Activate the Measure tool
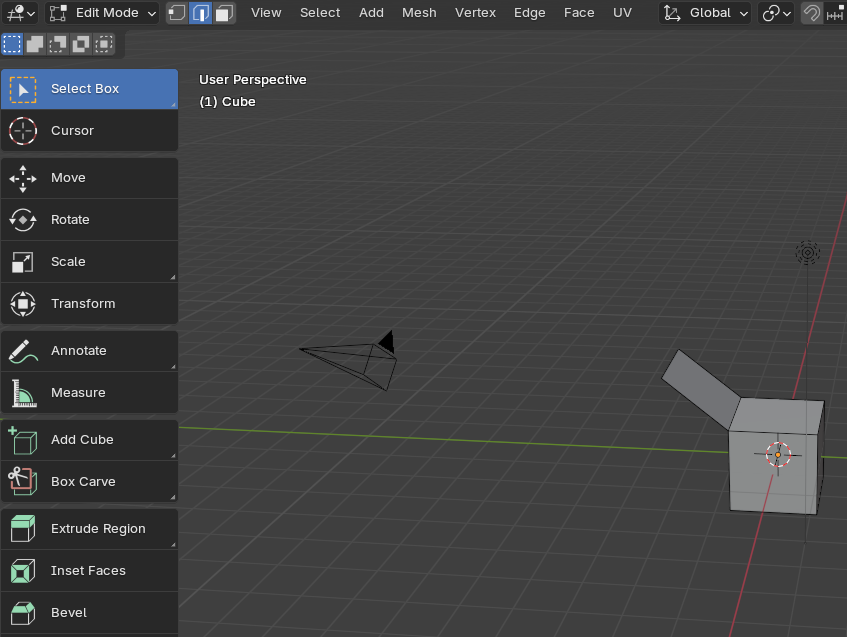Viewport: 847px width, 637px height. 89,393
